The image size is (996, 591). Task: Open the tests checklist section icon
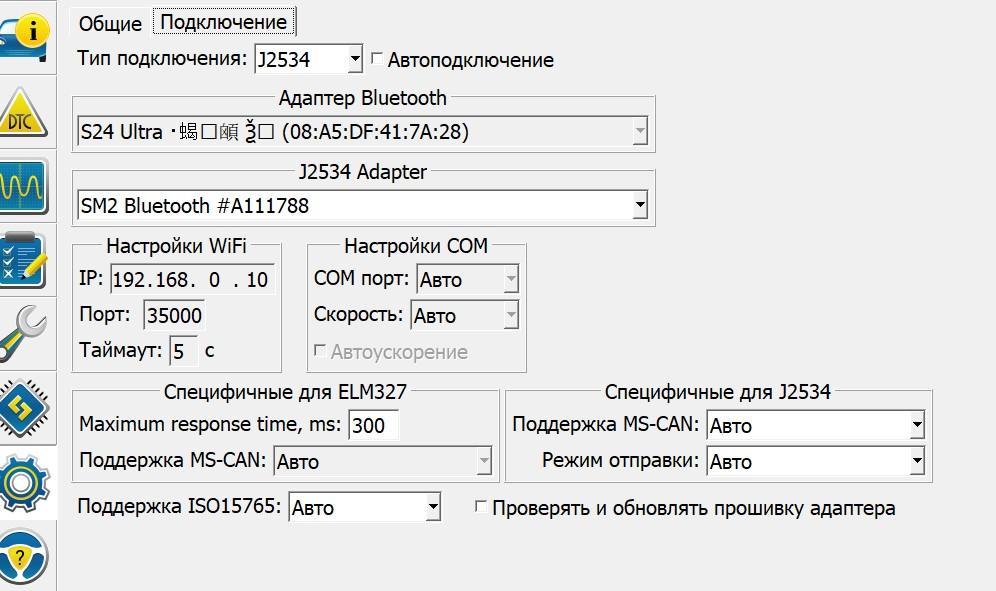click(x=24, y=260)
